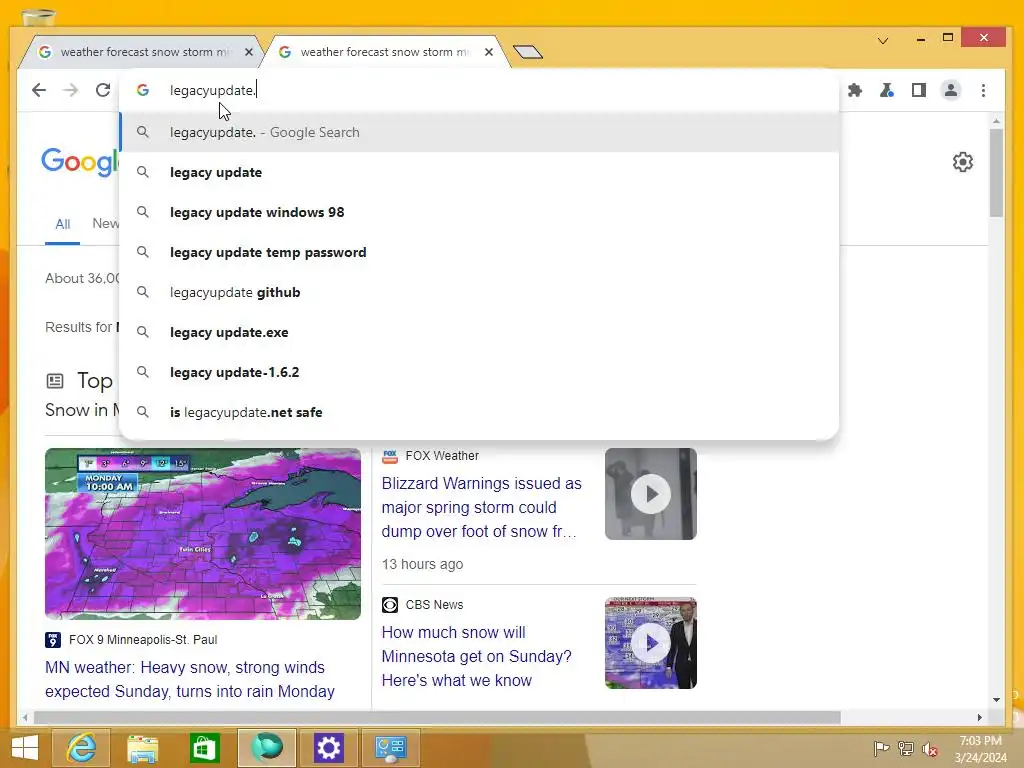Open the Chrome three-dot menu
Image resolution: width=1024 pixels, height=768 pixels.
[x=983, y=90]
